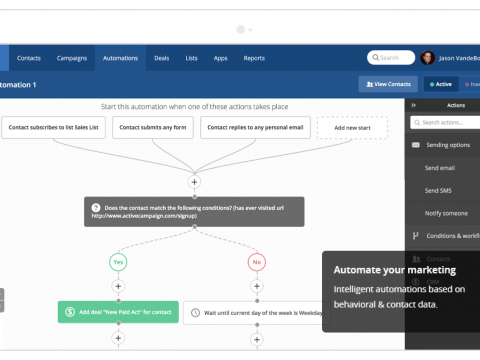Viewport: 480px width, 360px height.
Task: Click Add new start box
Action: pos(352,128)
